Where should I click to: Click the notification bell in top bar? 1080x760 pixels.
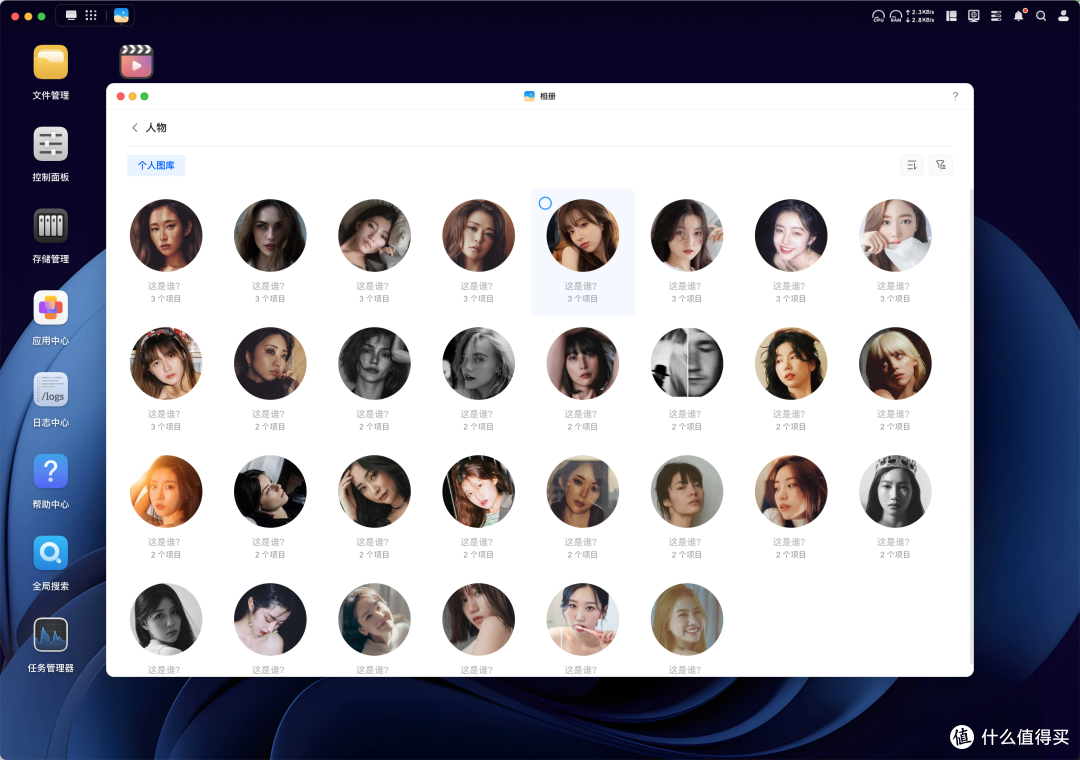1019,16
